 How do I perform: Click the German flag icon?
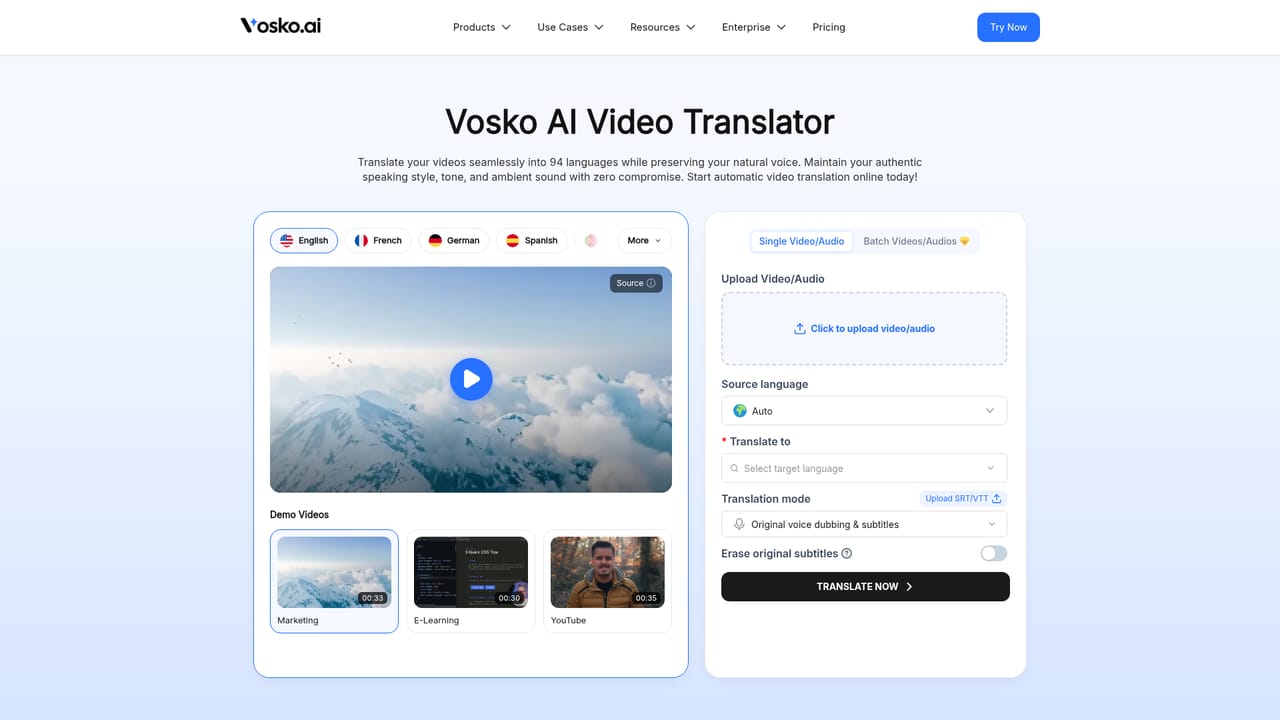[x=435, y=240]
